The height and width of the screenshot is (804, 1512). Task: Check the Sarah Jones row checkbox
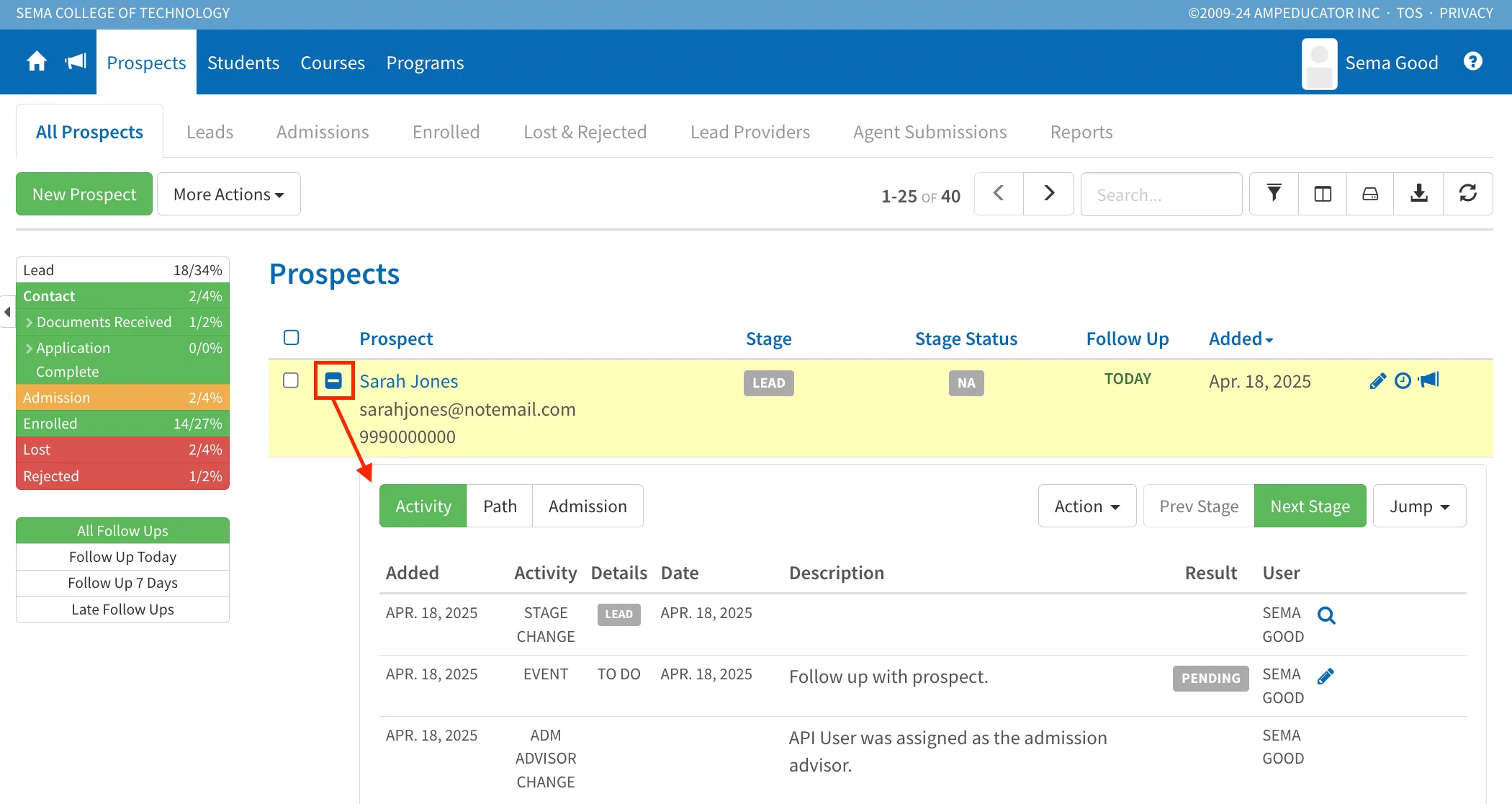coord(291,380)
